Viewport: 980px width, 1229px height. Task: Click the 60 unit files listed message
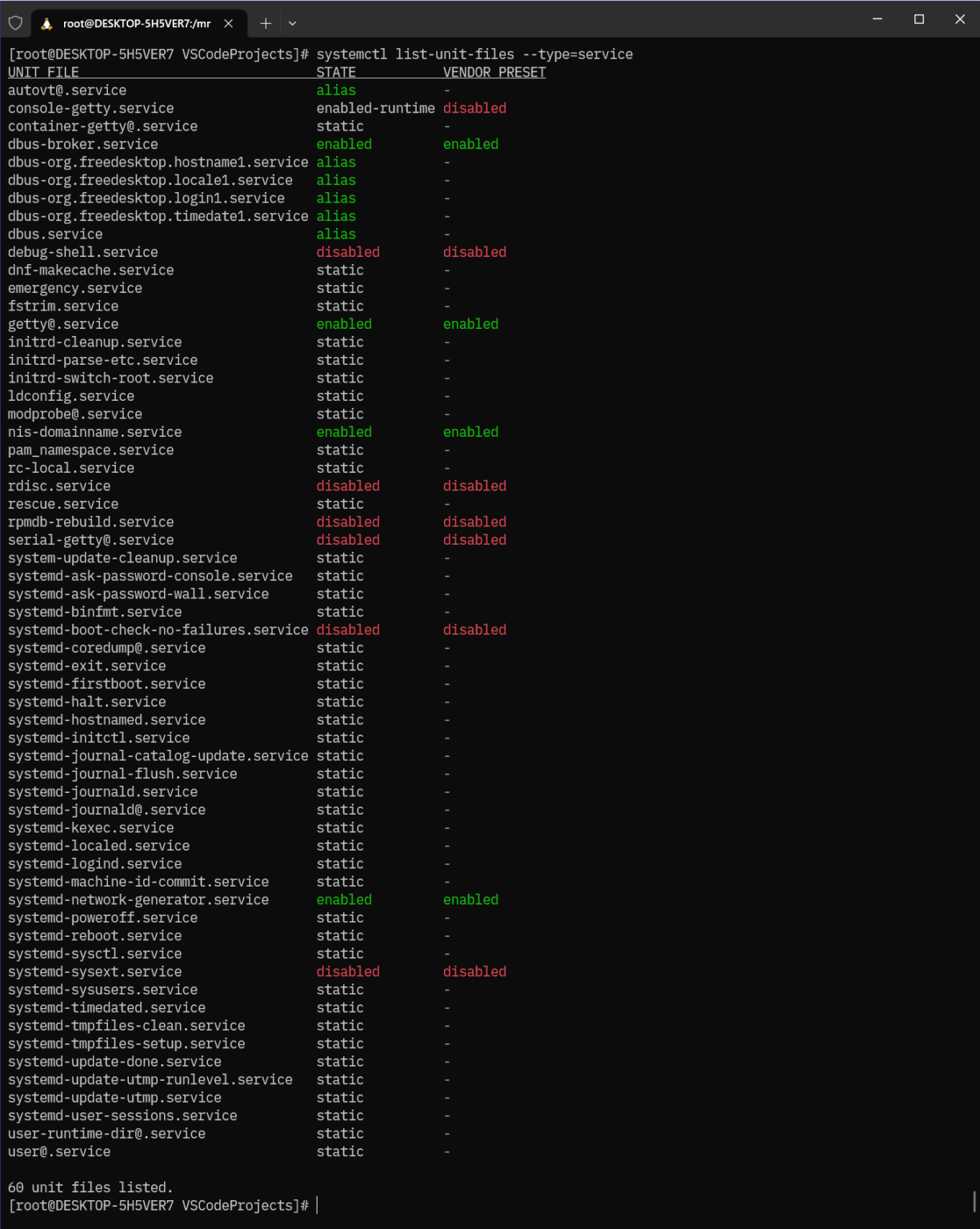point(90,1187)
